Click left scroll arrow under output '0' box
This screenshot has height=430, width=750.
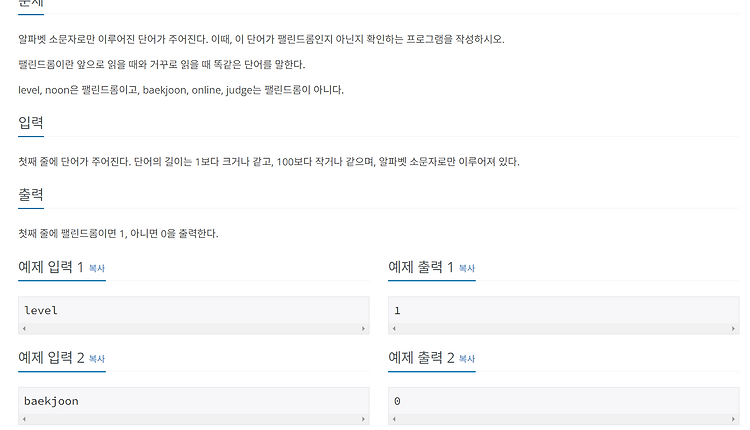394,419
